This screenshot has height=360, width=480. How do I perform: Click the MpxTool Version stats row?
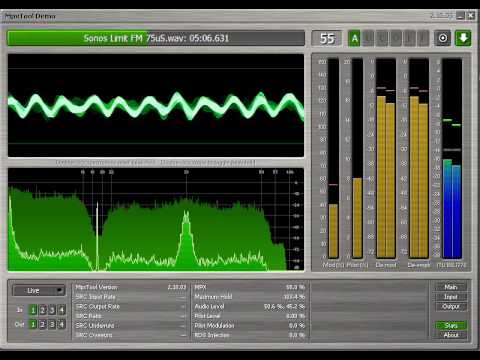[x=131, y=287]
